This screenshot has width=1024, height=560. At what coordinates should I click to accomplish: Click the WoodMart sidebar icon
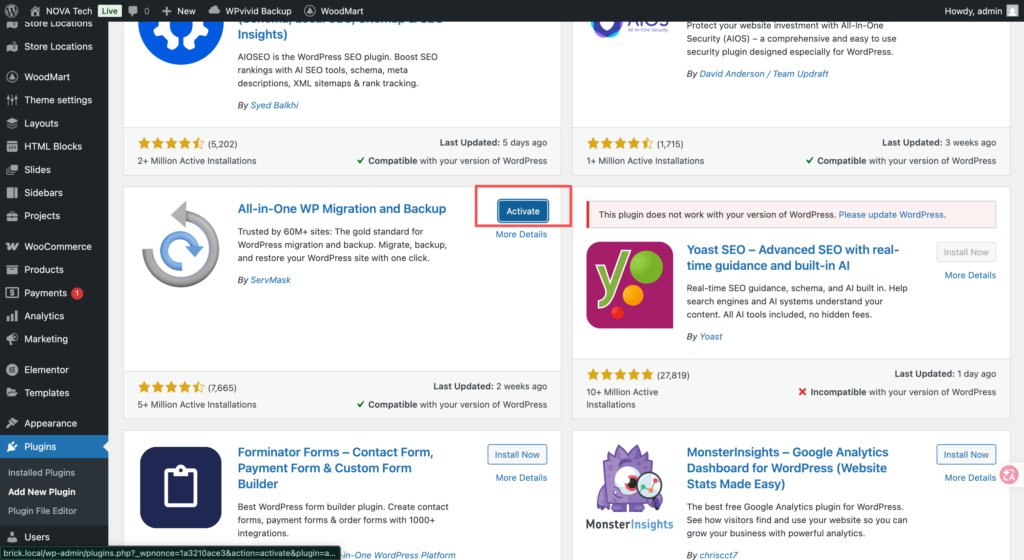click(12, 76)
